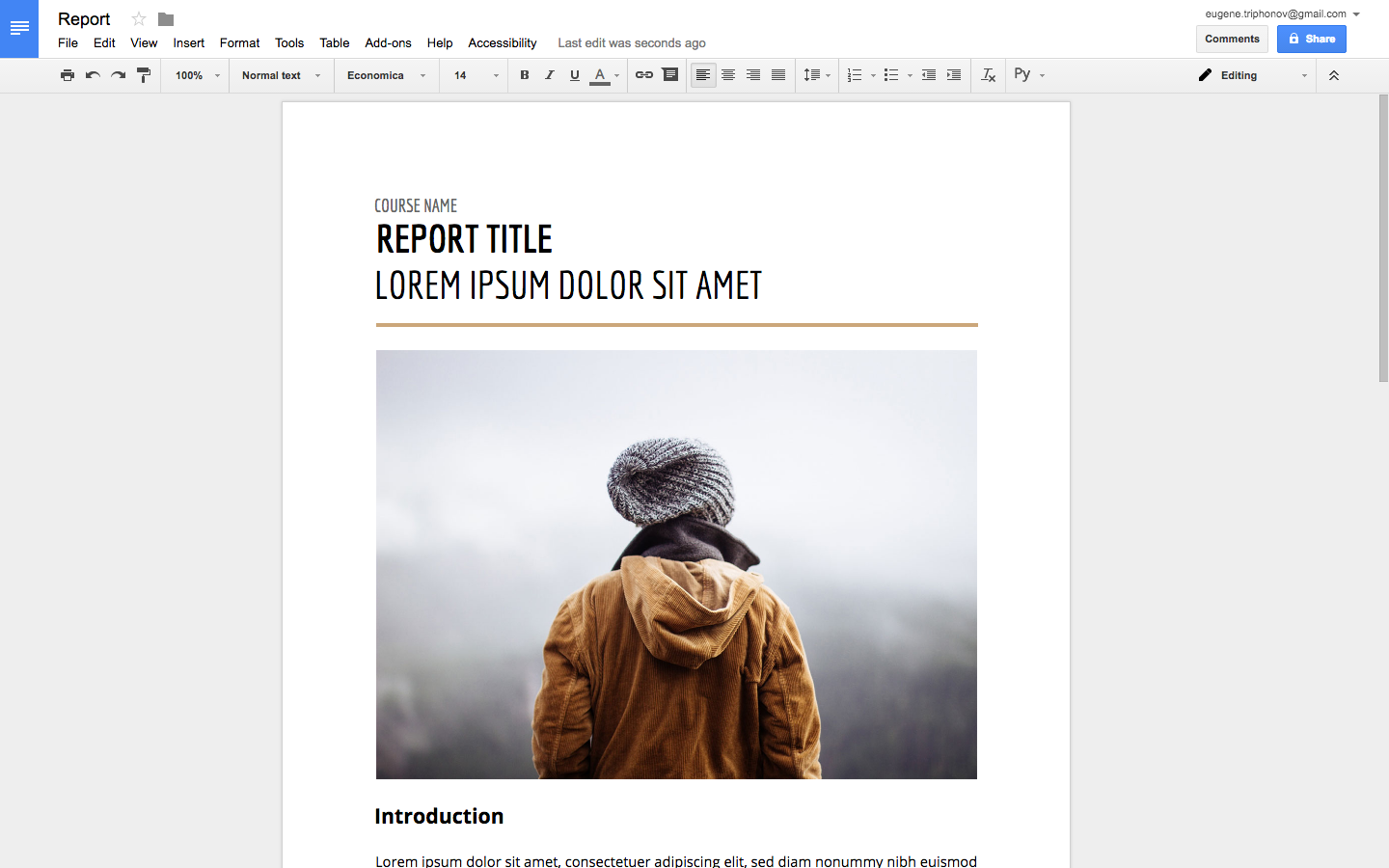The image size is (1389, 868).
Task: Open the Economica font dropdown
Action: click(x=386, y=75)
